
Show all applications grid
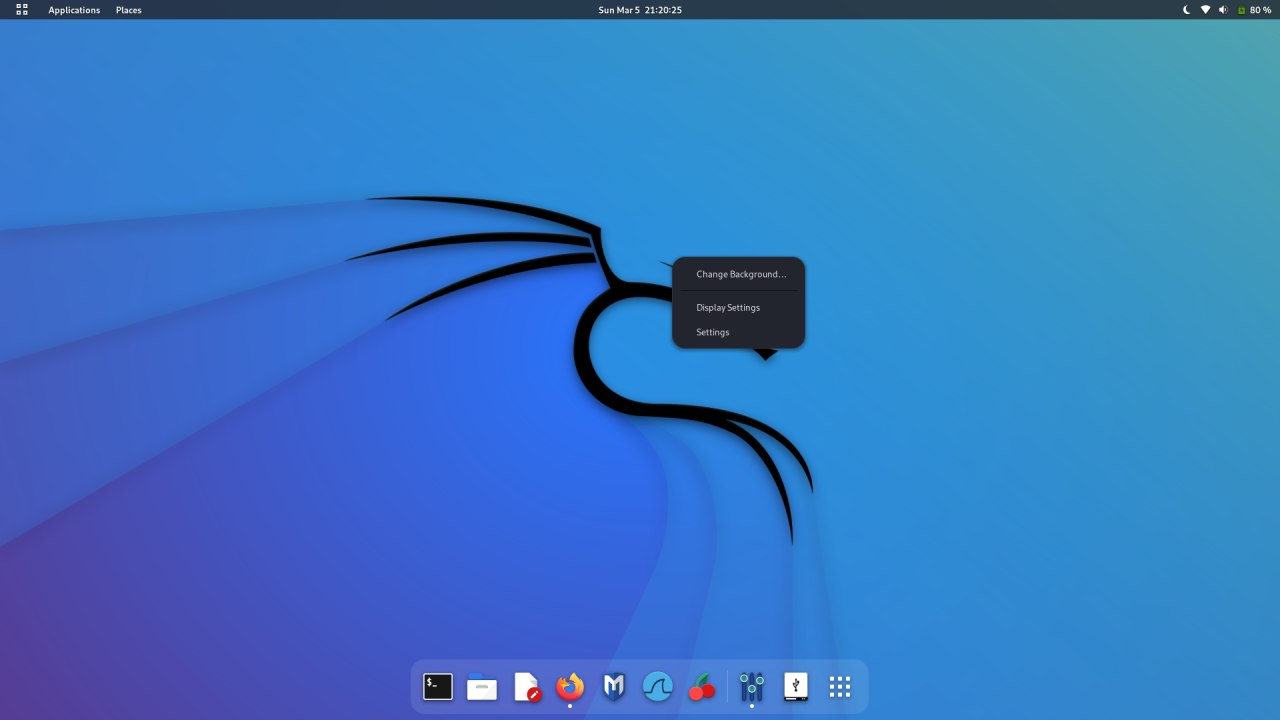840,687
